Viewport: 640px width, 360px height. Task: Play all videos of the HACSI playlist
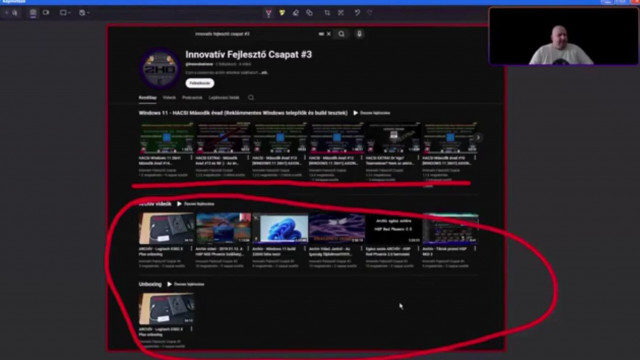tap(372, 113)
